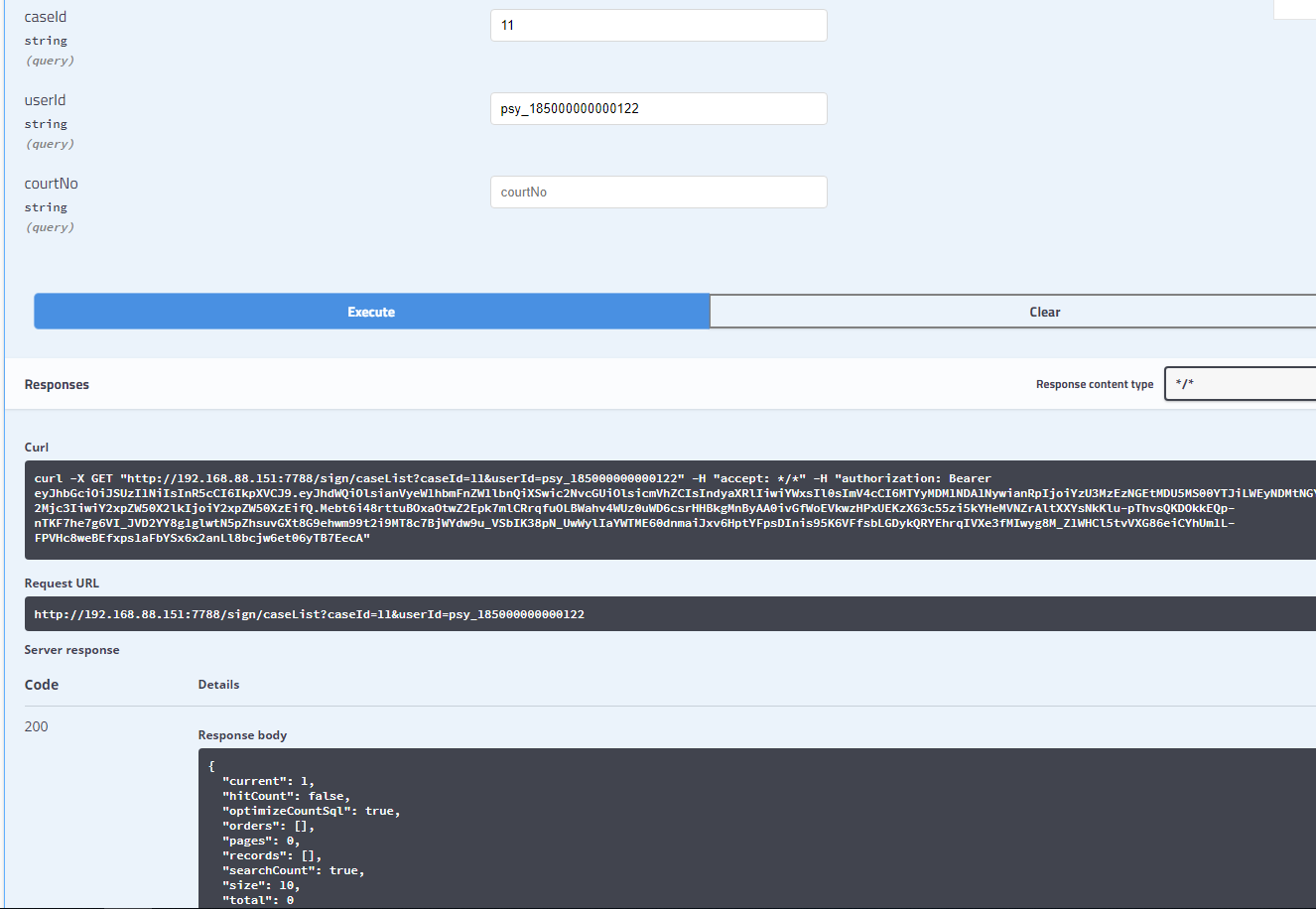1316x909 pixels.
Task: Click the caseId parameter label
Action: click(x=46, y=17)
